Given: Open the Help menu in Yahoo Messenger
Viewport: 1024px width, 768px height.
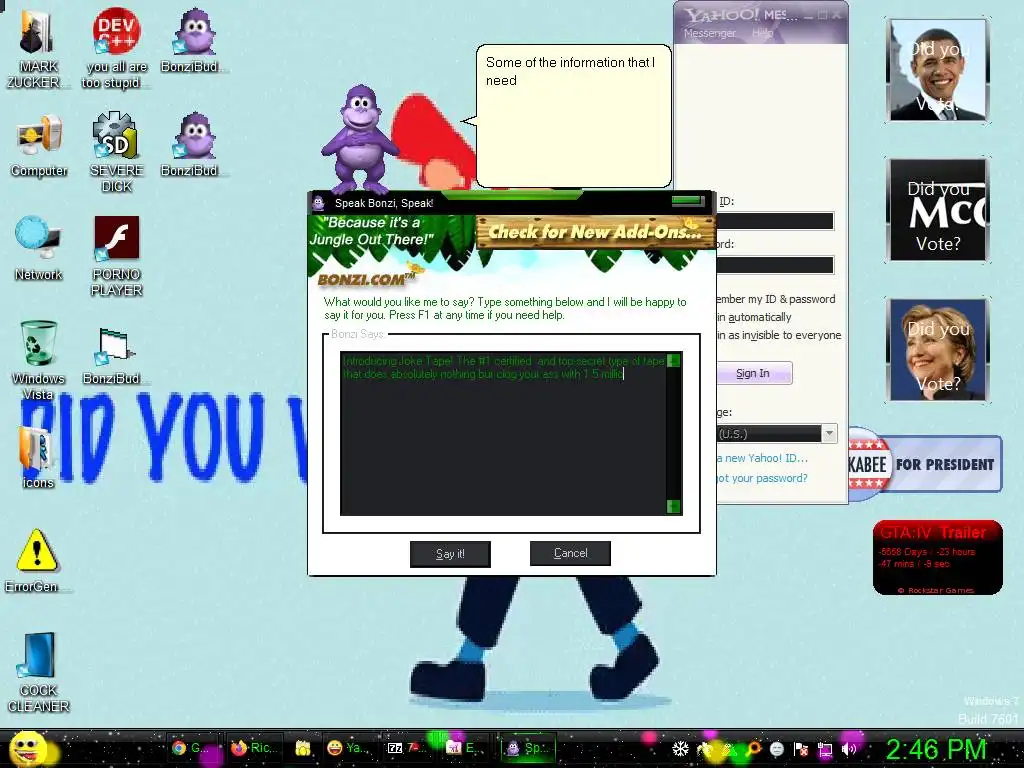Looking at the screenshot, I should [763, 33].
